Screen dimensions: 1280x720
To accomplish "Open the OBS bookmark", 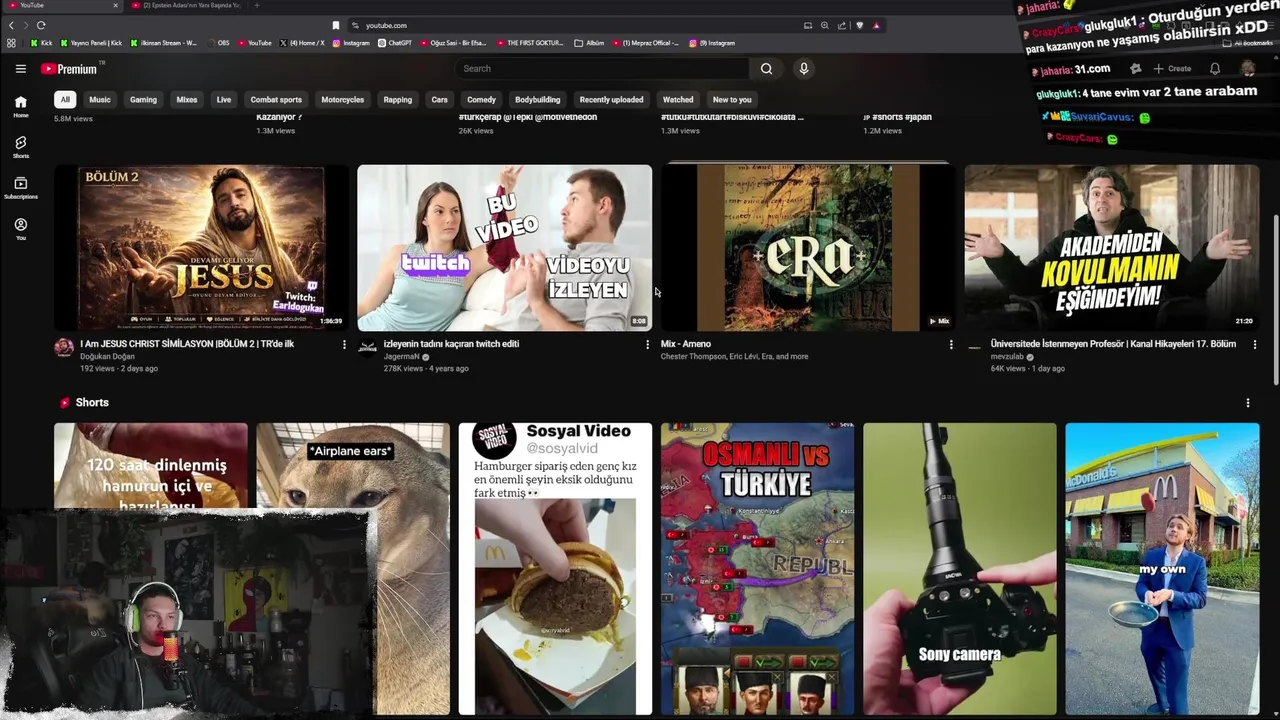I will pos(217,43).
